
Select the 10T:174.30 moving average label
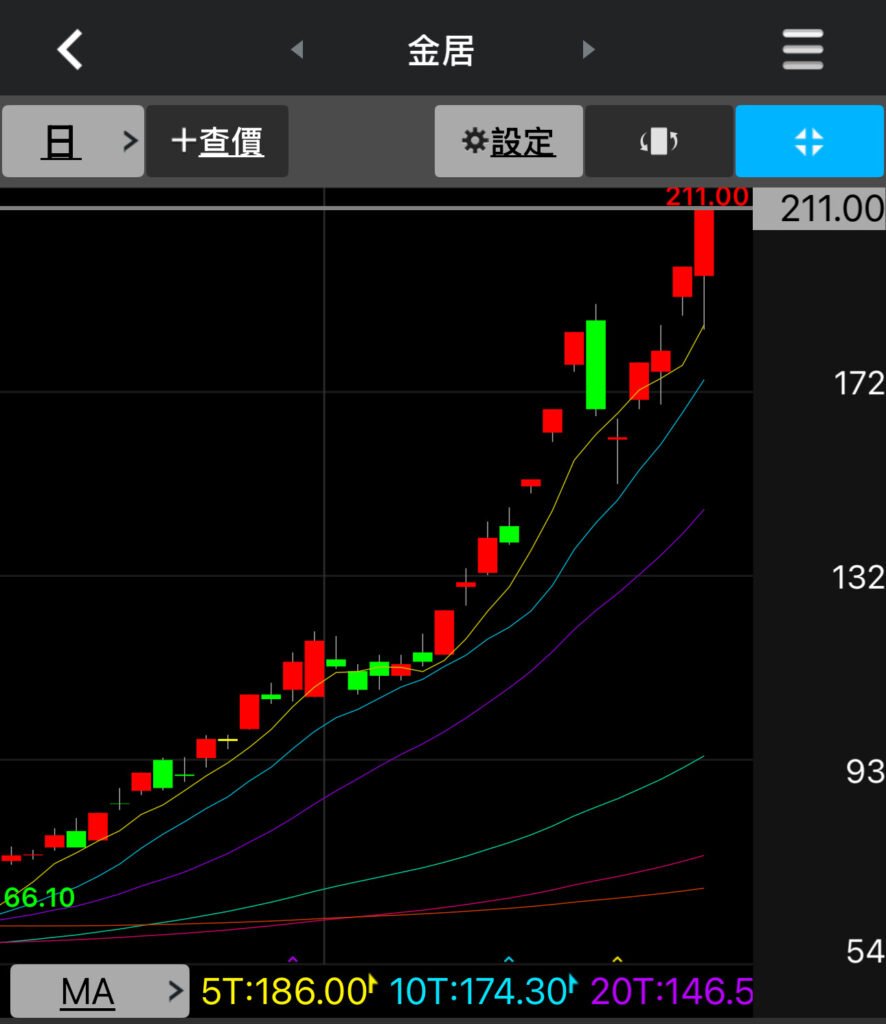480,992
